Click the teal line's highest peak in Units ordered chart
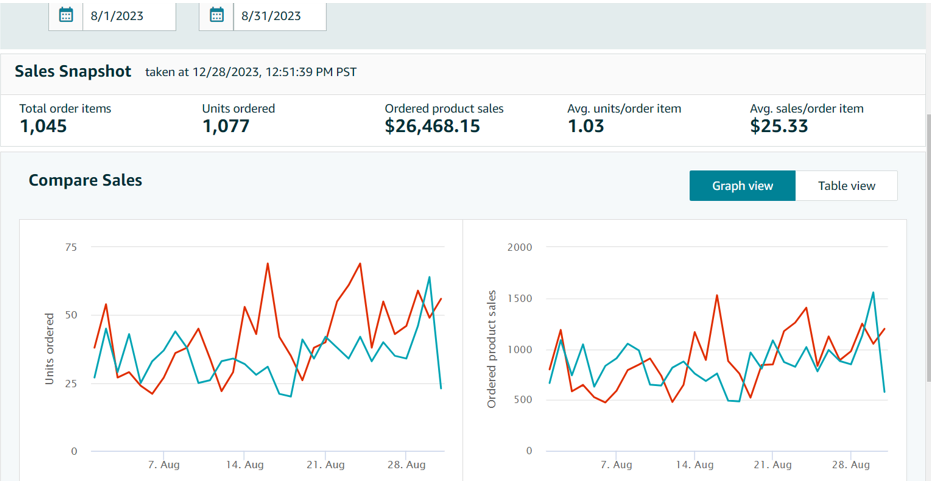This screenshot has height=492, width=931. 429,277
